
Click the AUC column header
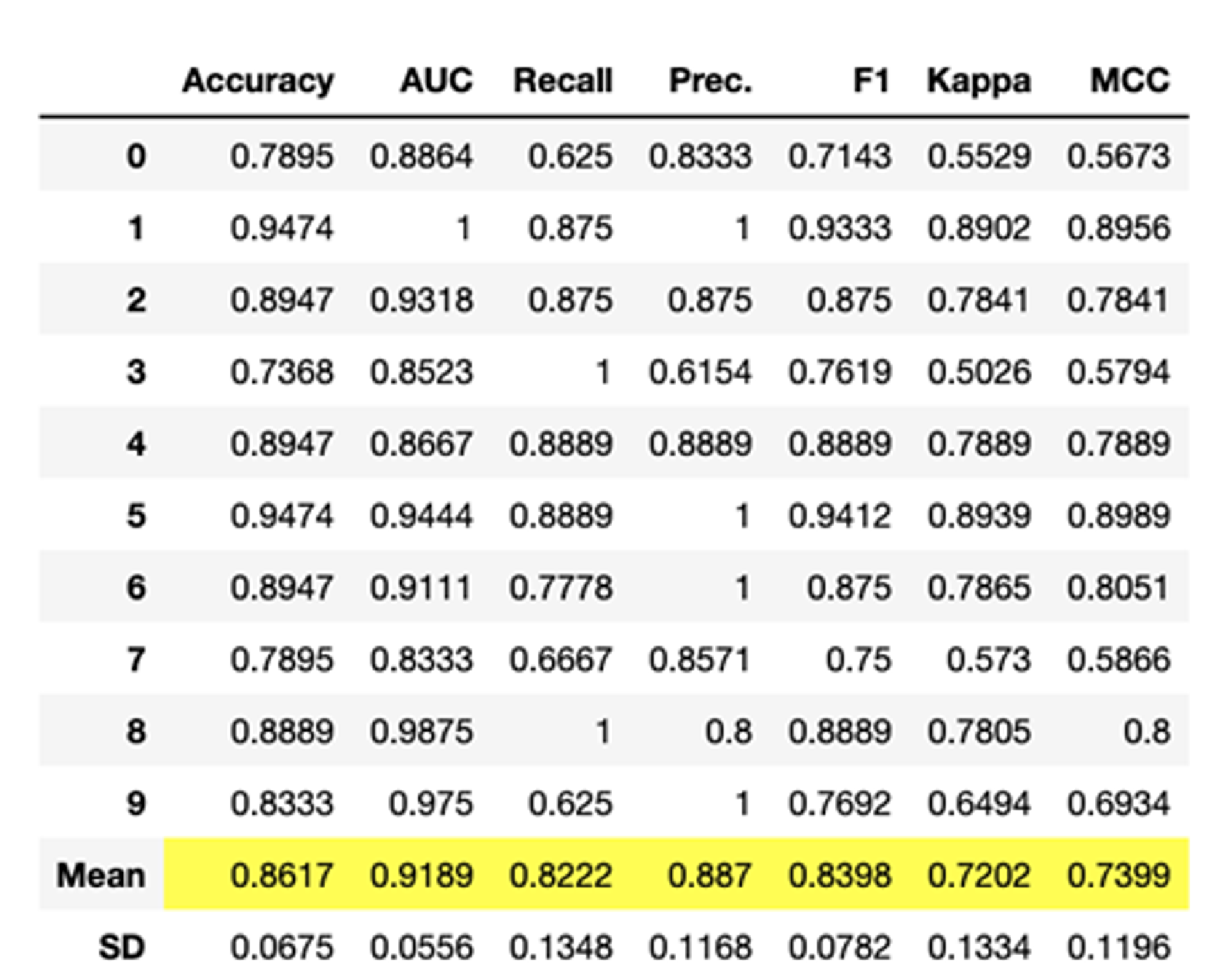point(436,81)
